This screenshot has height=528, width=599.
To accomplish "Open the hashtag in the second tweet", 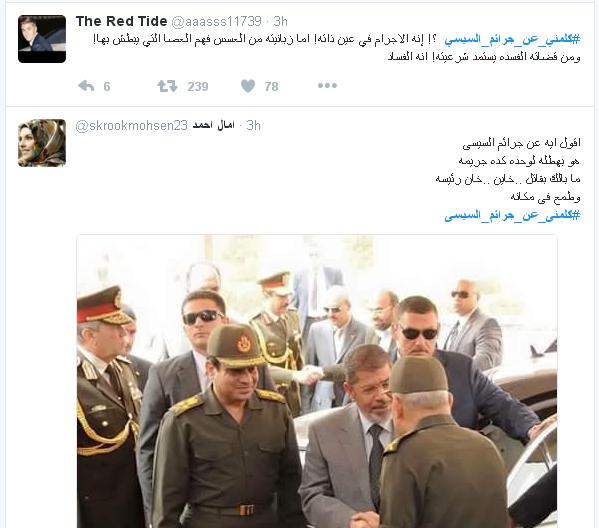I will [x=512, y=215].
